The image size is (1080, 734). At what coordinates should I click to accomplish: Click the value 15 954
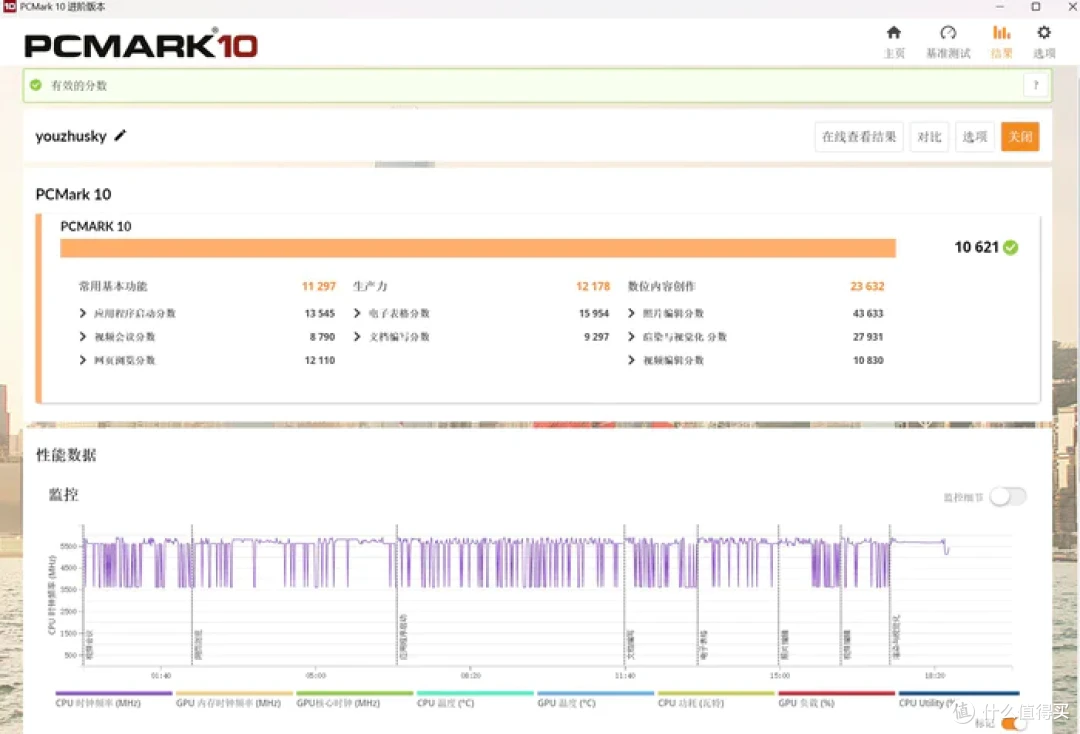(x=594, y=313)
